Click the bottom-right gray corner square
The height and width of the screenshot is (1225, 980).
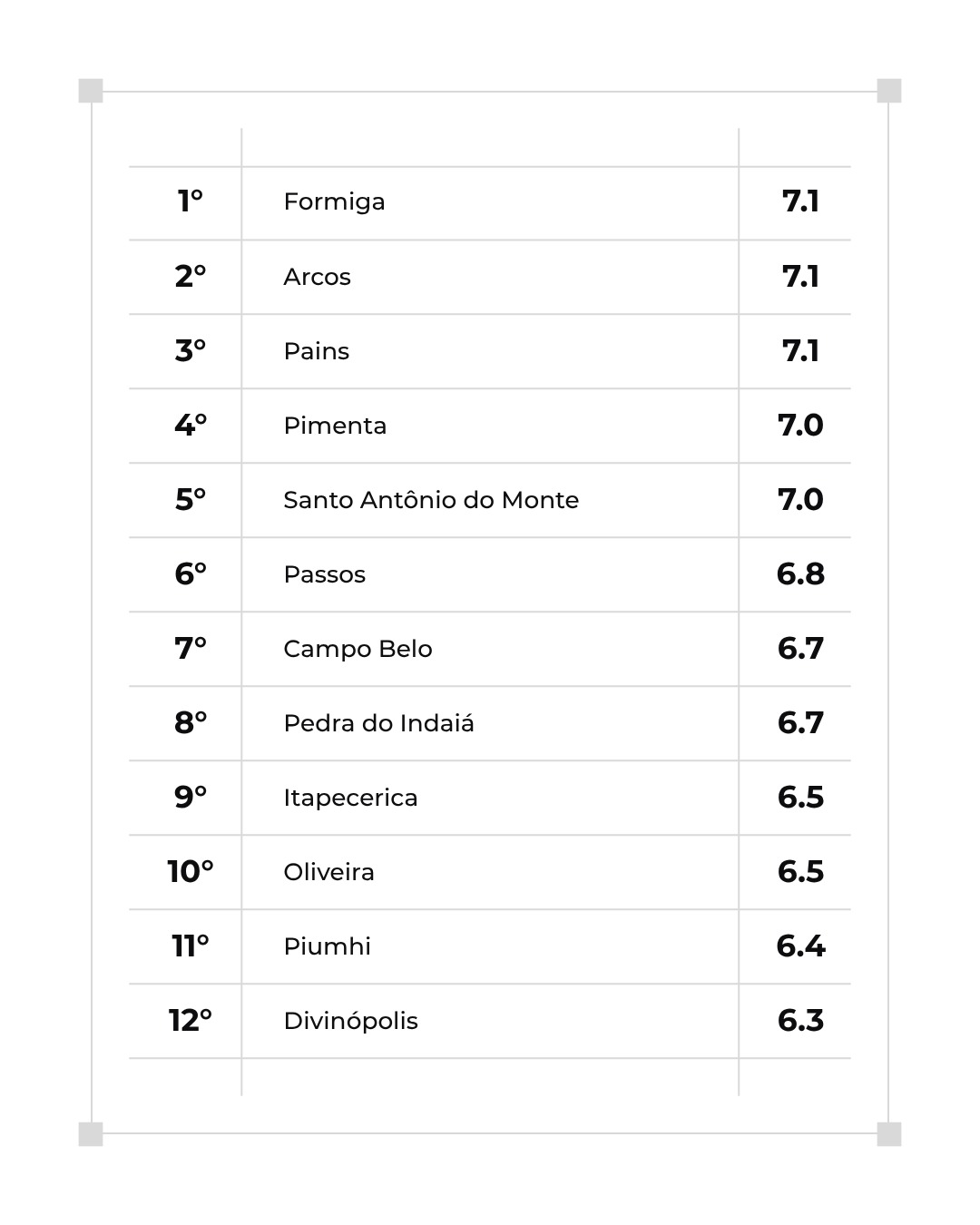(x=889, y=1134)
